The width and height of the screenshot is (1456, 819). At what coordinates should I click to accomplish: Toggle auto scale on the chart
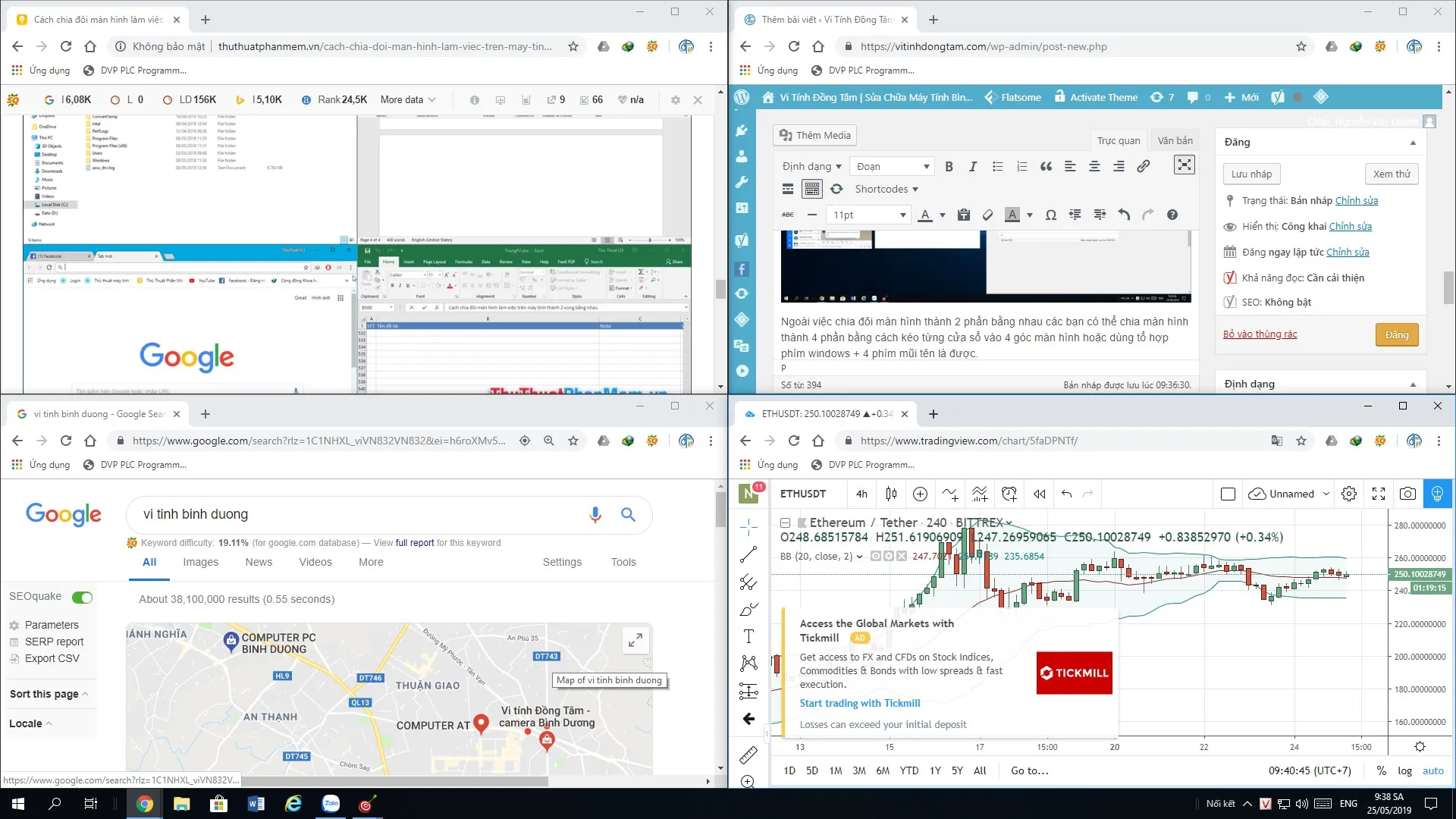1432,770
